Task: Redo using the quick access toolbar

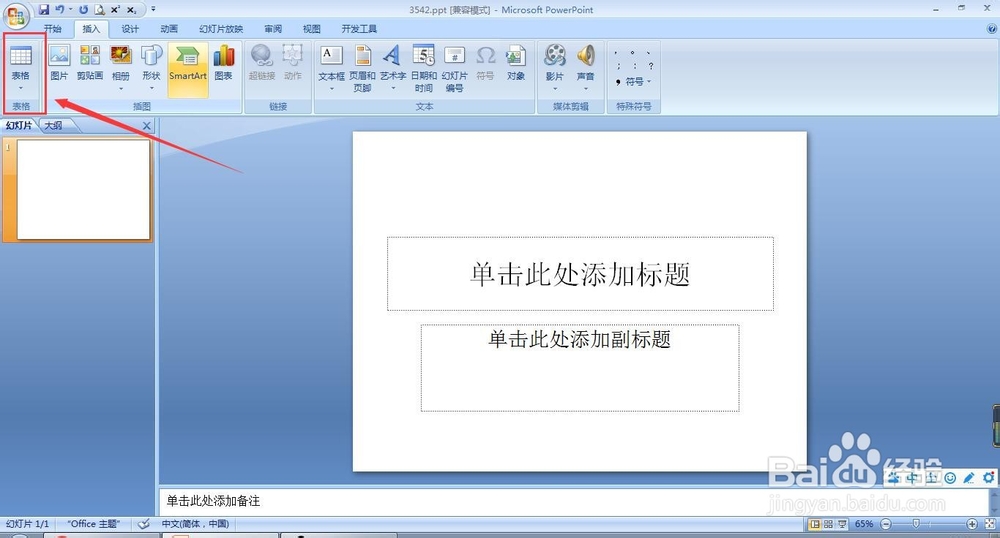Action: click(x=84, y=10)
